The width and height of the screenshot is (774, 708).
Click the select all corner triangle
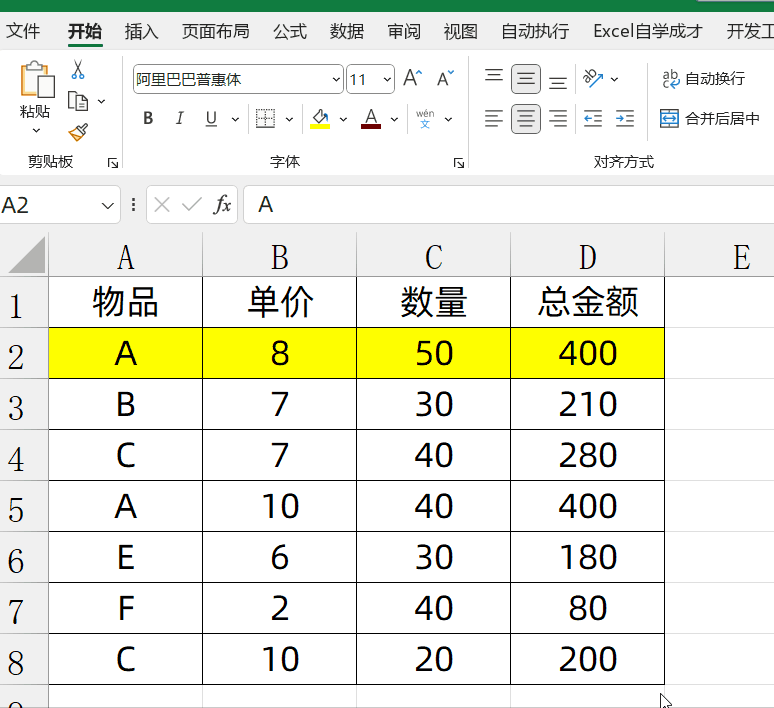[x=27, y=255]
